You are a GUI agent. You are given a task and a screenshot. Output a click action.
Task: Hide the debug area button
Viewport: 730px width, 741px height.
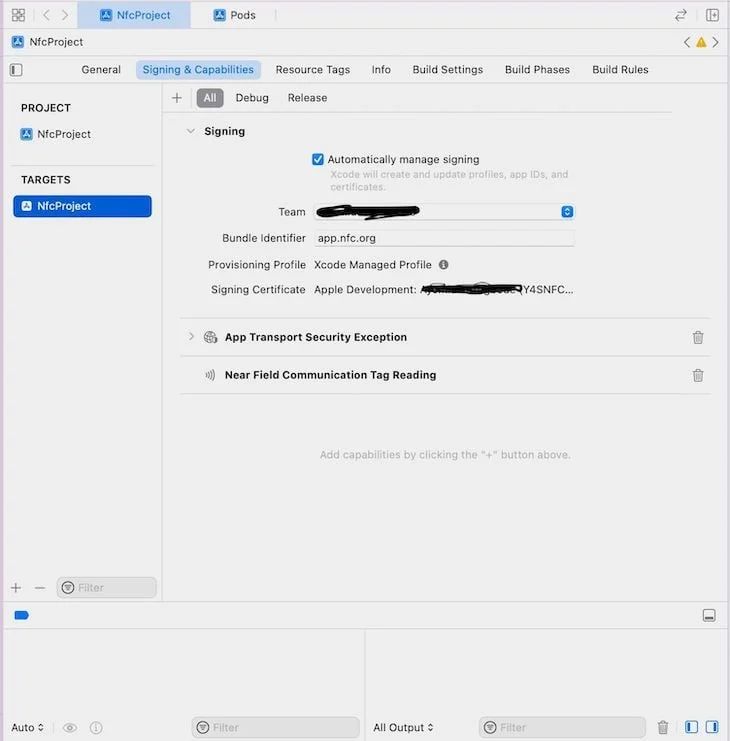[709, 615]
